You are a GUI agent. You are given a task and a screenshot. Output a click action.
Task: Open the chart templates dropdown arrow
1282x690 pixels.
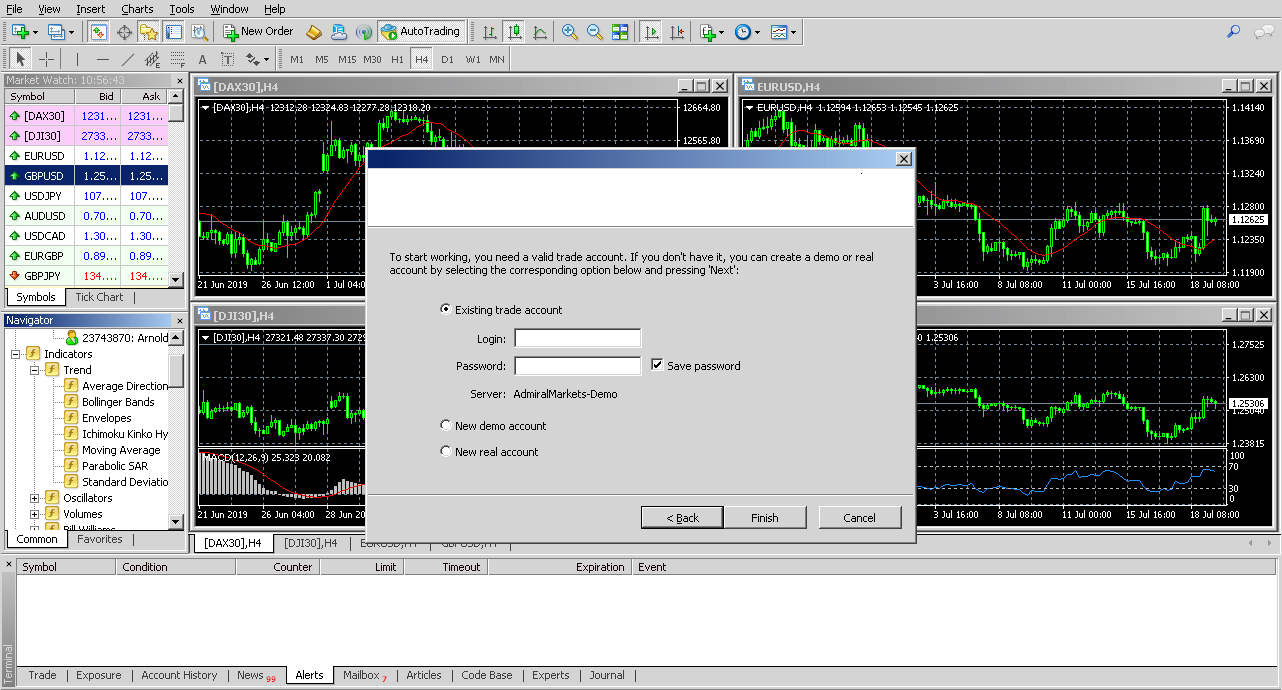click(x=793, y=31)
